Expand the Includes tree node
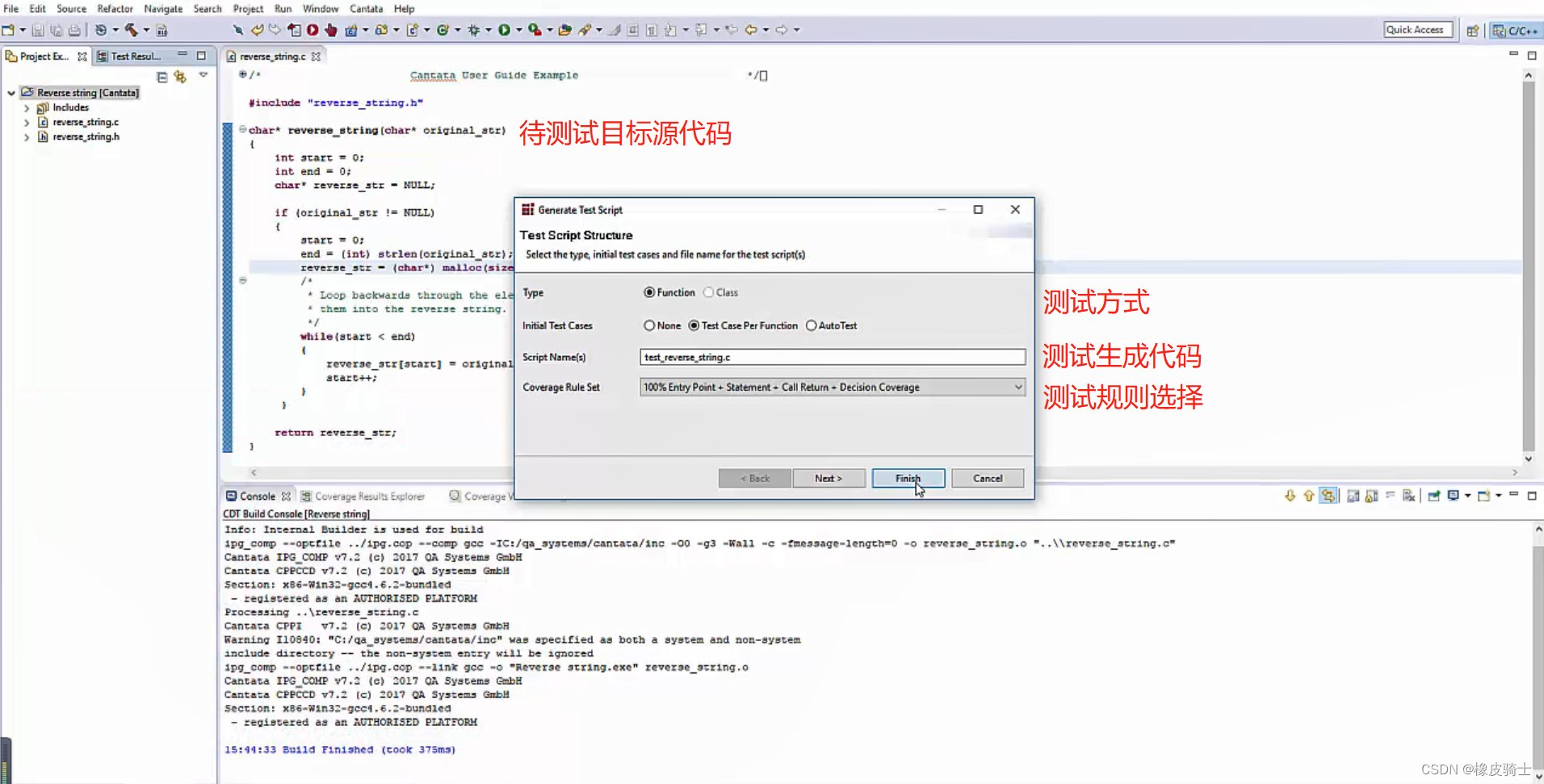This screenshot has height=784, width=1544. [27, 107]
